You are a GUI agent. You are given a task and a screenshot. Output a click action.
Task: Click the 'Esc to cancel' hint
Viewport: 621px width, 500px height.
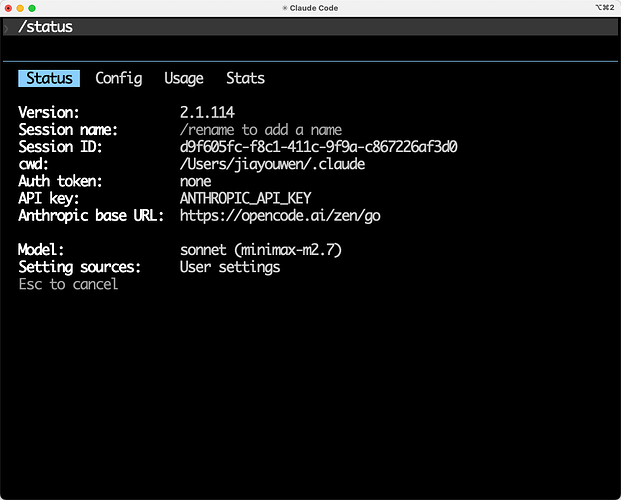coord(68,284)
